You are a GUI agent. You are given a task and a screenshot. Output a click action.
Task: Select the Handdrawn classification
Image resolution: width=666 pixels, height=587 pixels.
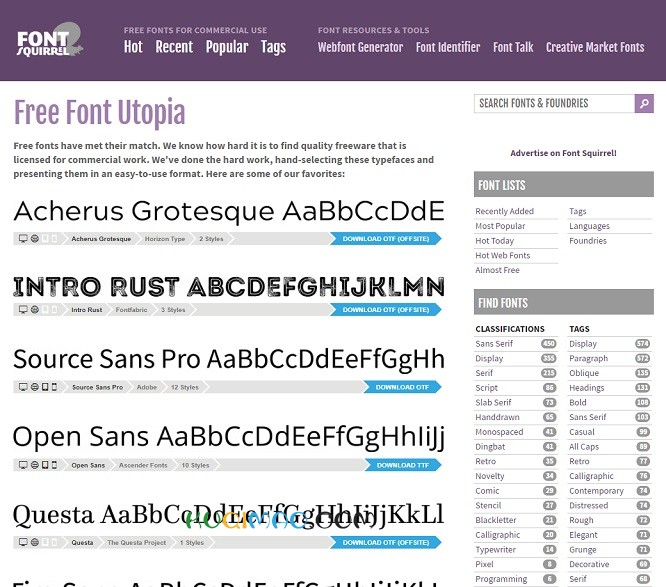pos(497,417)
